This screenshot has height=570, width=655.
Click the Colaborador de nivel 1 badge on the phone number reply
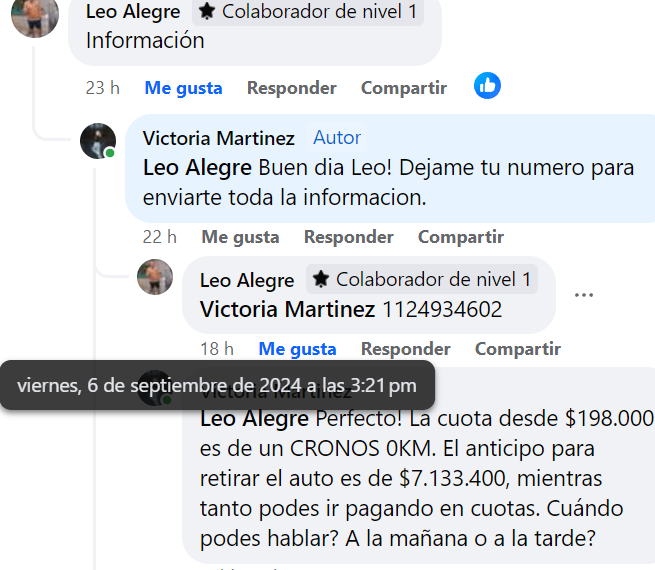point(422,279)
